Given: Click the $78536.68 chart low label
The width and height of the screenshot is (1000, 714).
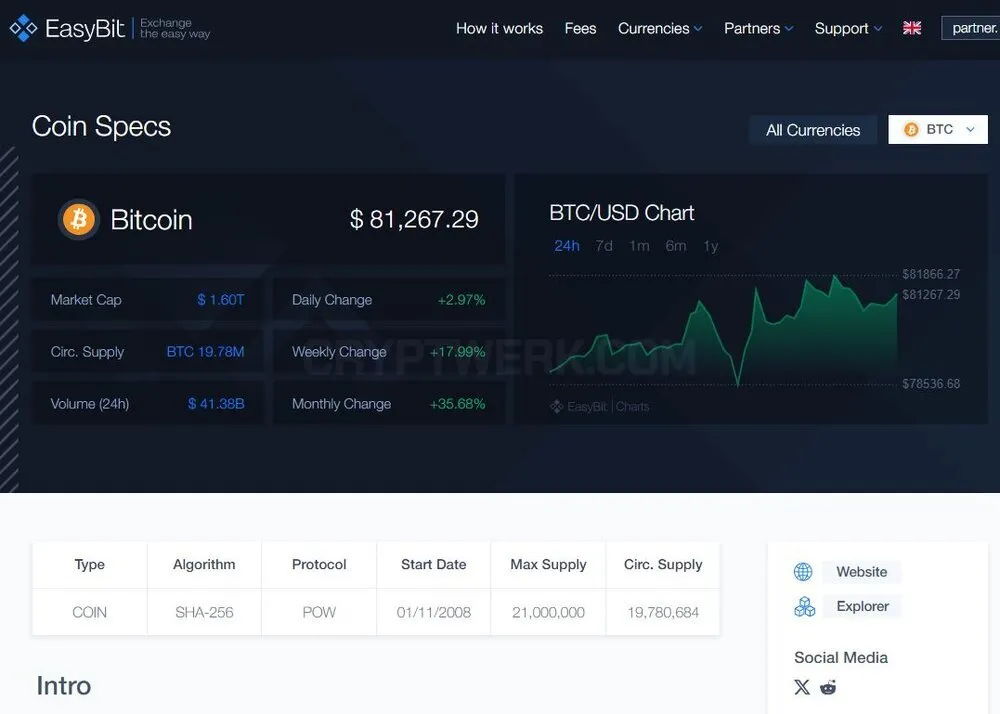Looking at the screenshot, I should pos(931,384).
